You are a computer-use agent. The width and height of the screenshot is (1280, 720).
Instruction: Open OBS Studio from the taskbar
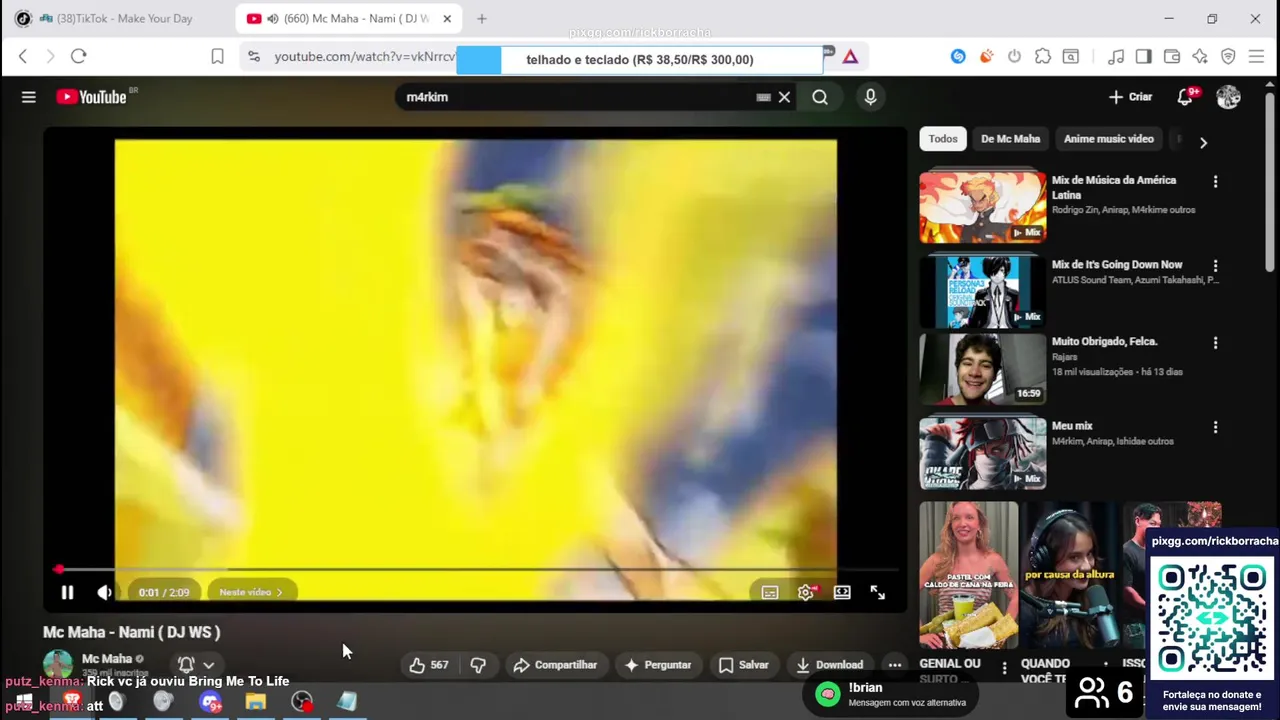click(301, 702)
